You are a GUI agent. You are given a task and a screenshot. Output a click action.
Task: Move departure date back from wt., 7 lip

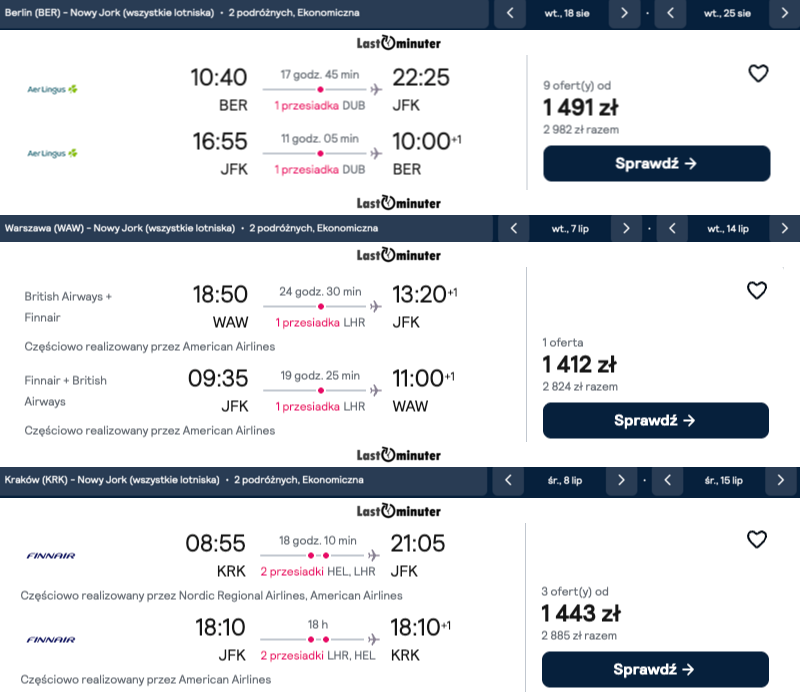click(x=513, y=229)
